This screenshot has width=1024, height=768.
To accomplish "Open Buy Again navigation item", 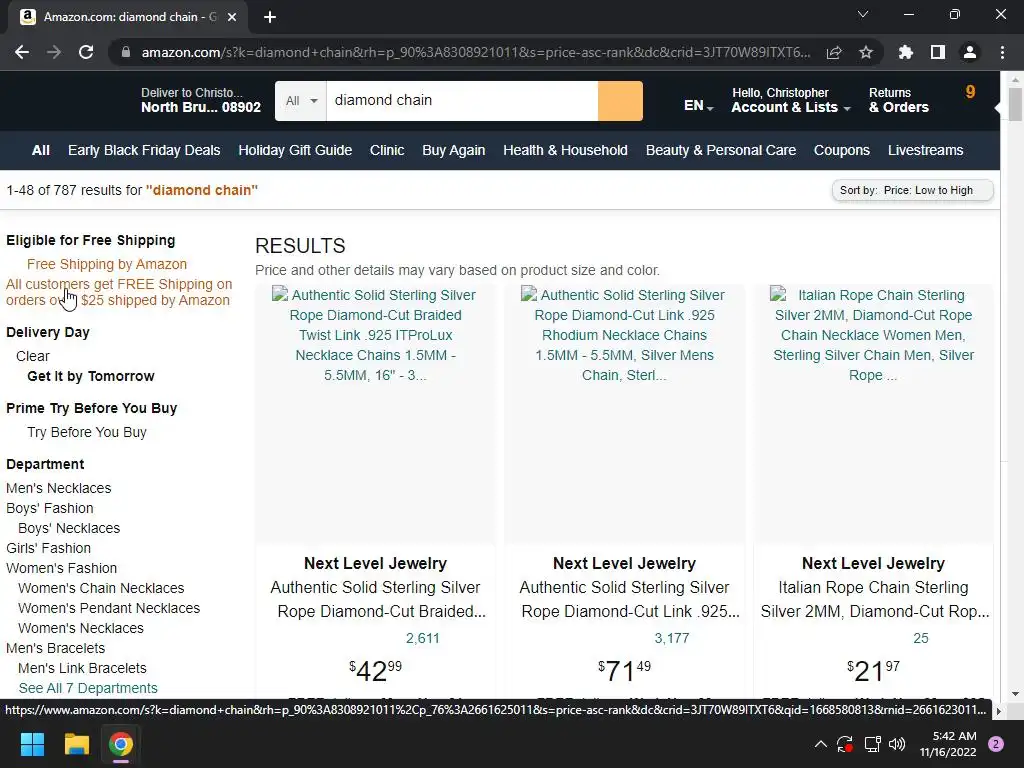I will click(x=453, y=150).
